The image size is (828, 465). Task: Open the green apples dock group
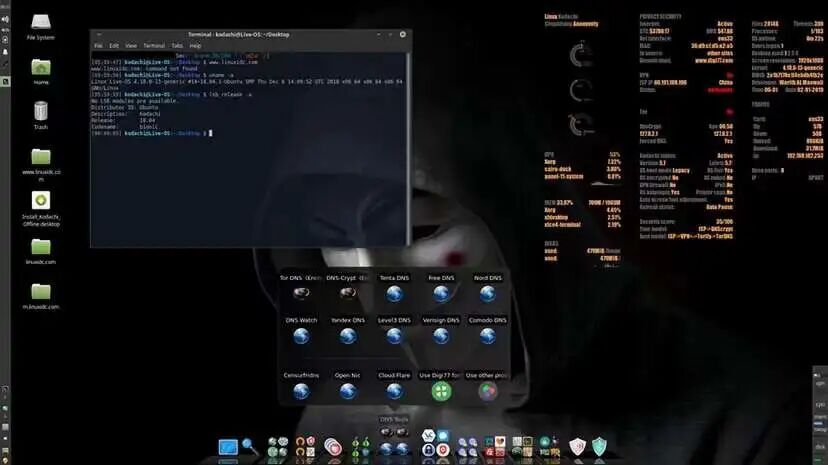pyautogui.click(x=361, y=447)
